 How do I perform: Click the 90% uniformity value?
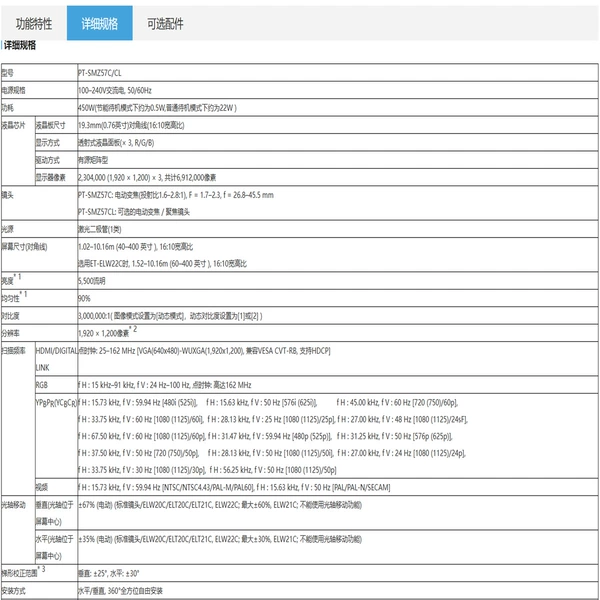(x=84, y=298)
